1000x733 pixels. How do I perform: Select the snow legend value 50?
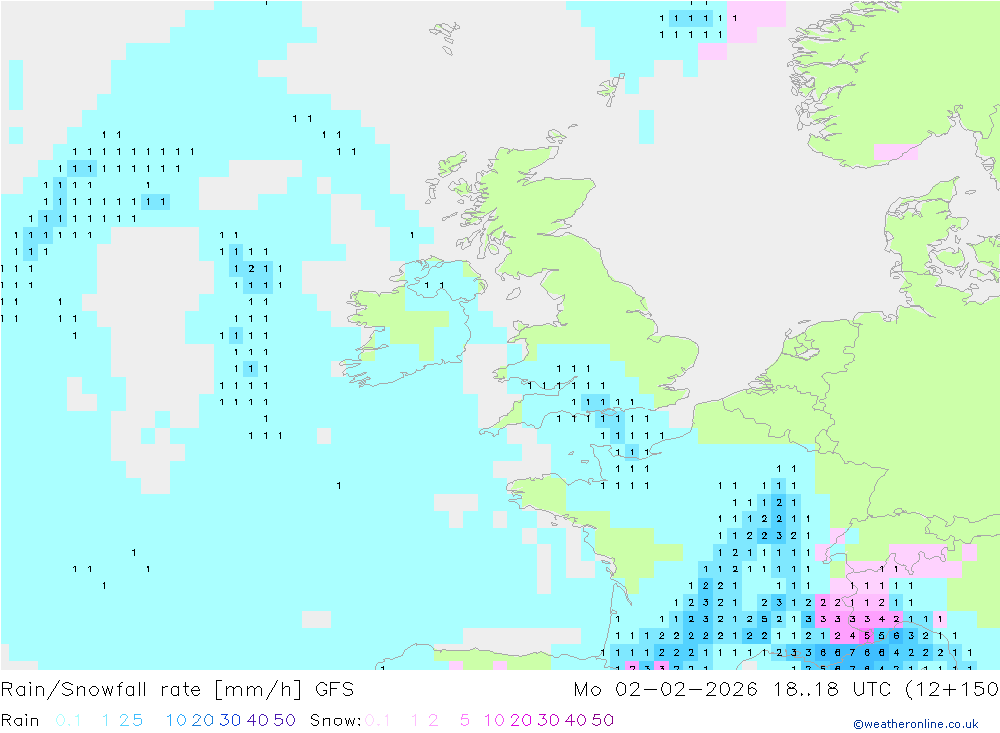pos(603,720)
